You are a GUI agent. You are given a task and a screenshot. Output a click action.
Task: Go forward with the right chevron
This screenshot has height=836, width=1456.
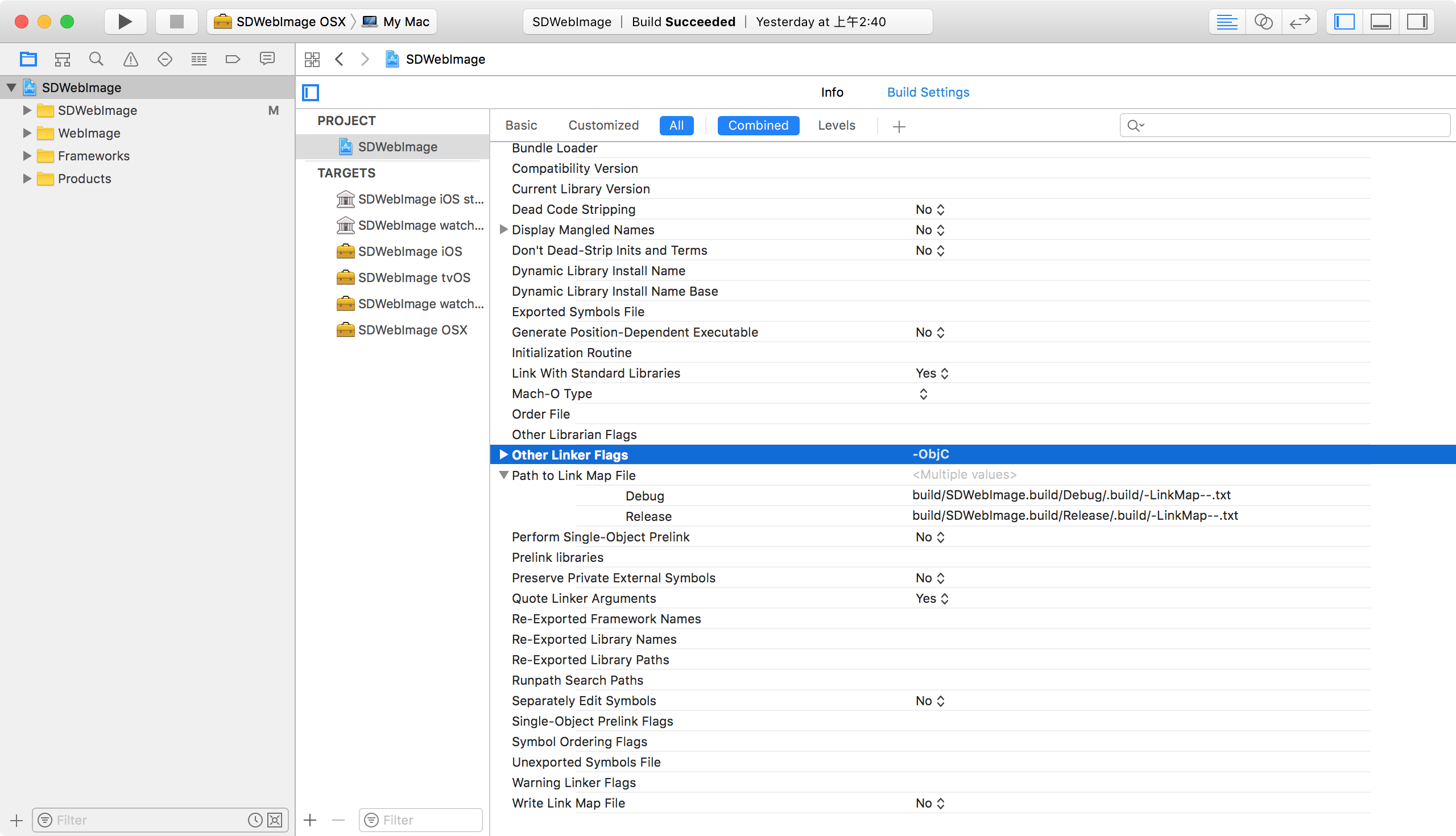pyautogui.click(x=365, y=59)
